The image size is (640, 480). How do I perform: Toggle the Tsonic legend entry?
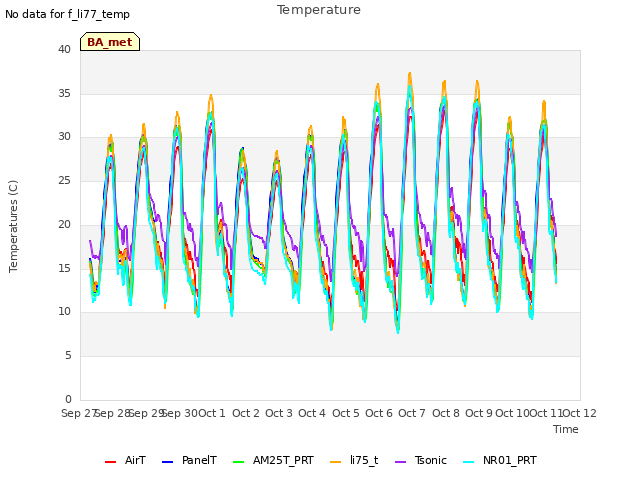pyautogui.click(x=421, y=460)
